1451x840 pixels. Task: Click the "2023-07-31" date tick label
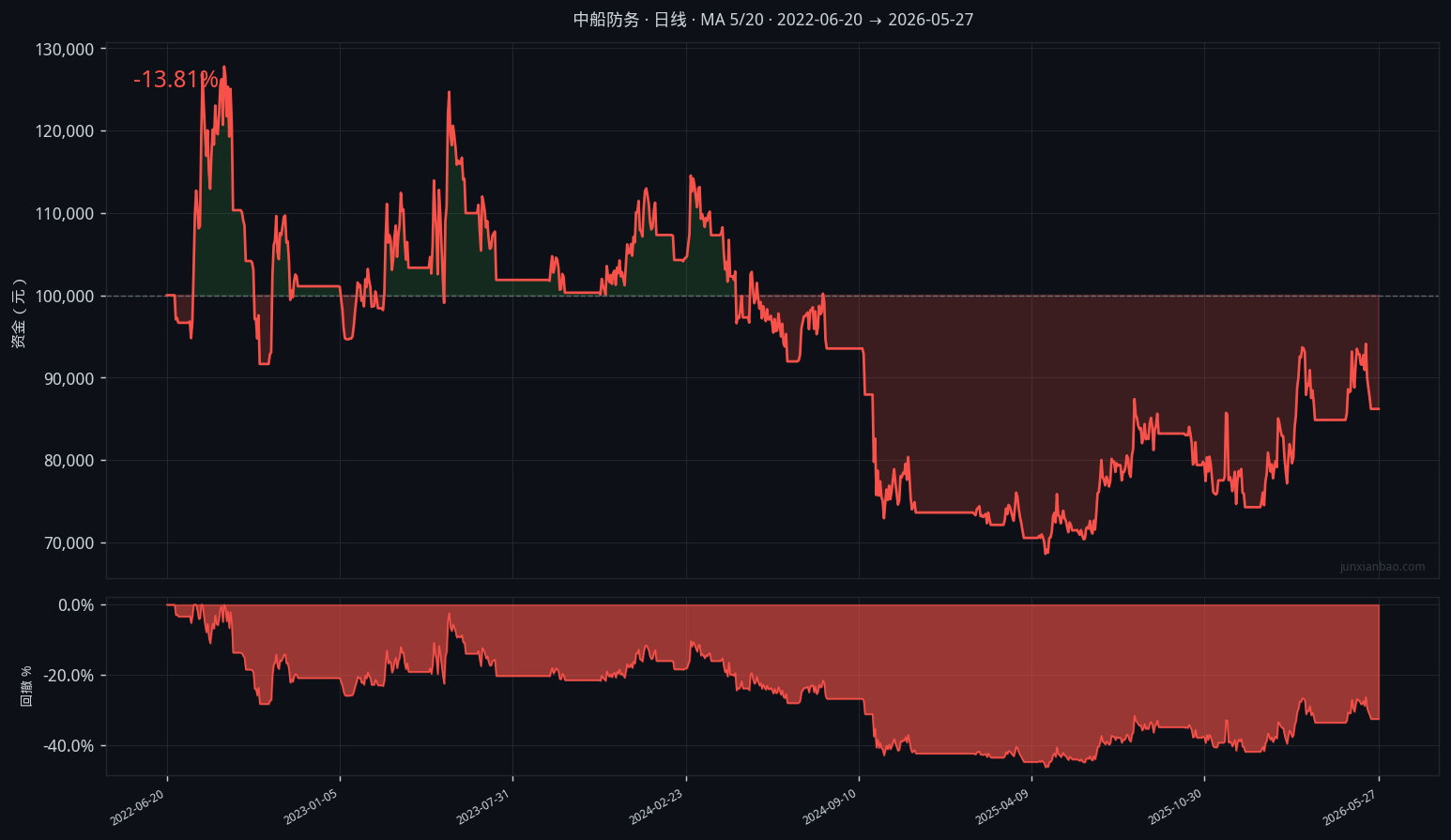(483, 807)
